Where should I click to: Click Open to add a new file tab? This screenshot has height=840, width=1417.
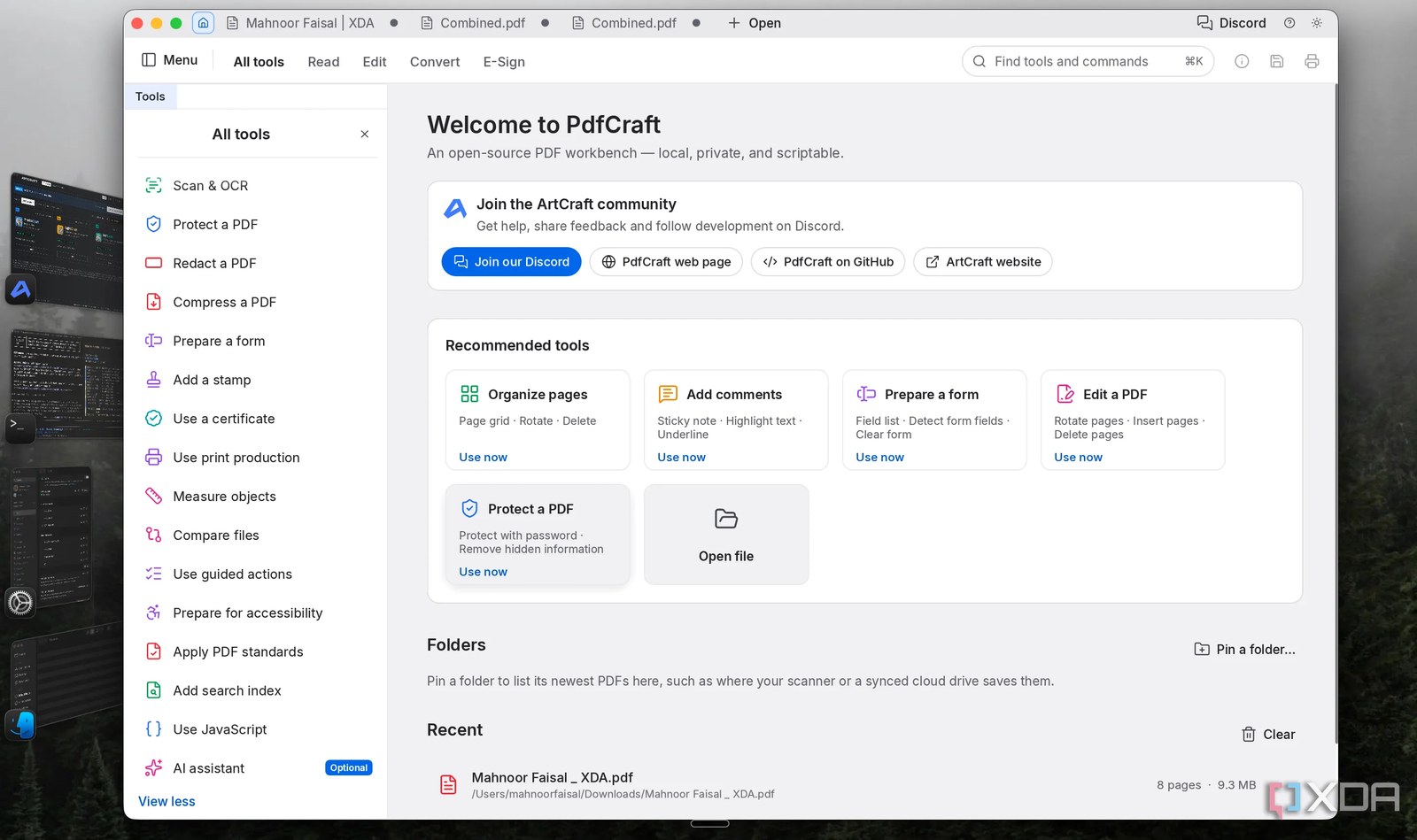755,23
